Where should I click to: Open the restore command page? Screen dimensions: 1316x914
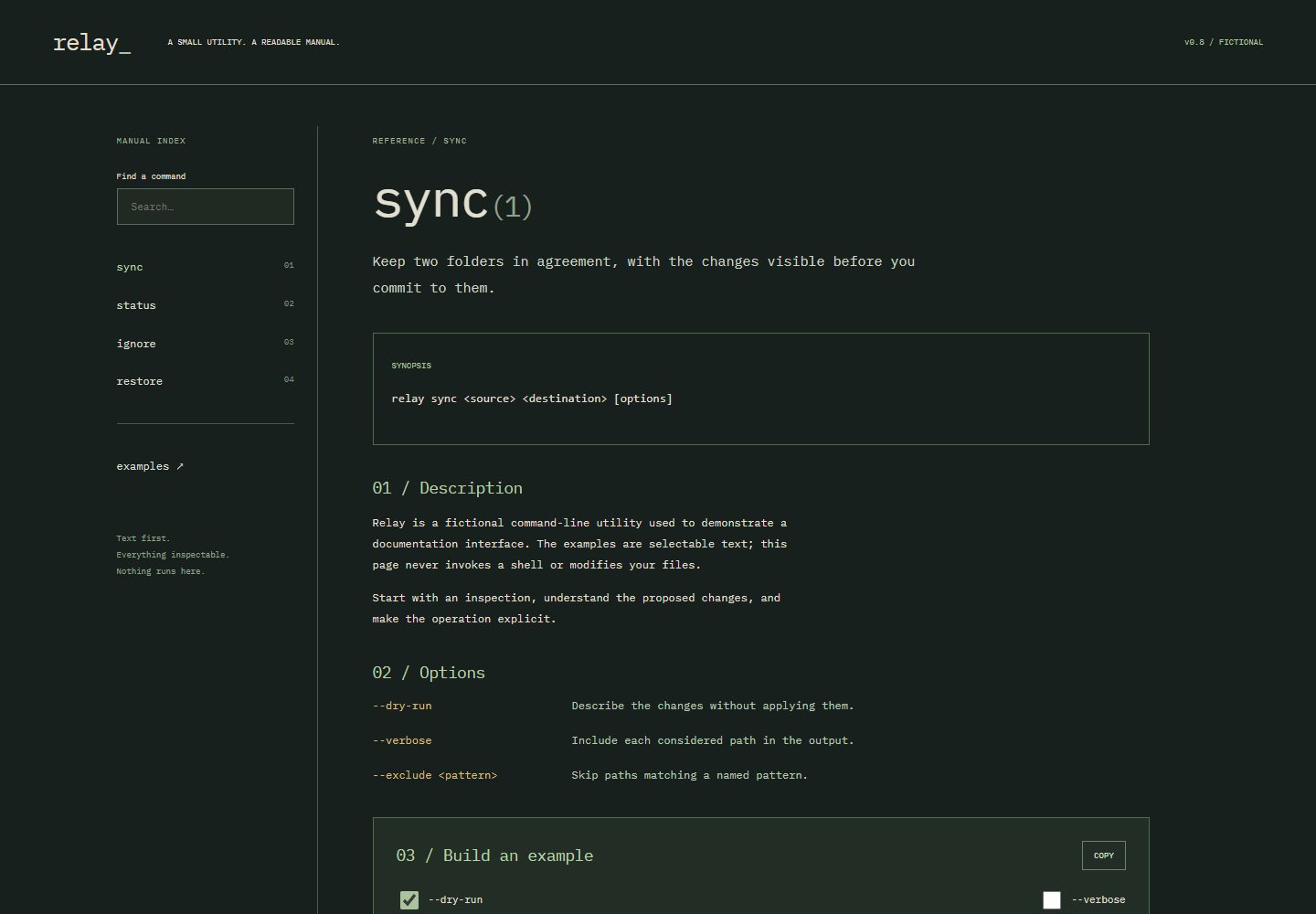[205, 381]
